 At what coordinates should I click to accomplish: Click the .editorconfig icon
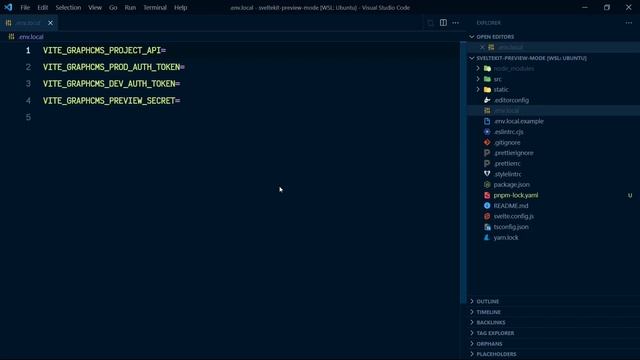click(x=487, y=100)
